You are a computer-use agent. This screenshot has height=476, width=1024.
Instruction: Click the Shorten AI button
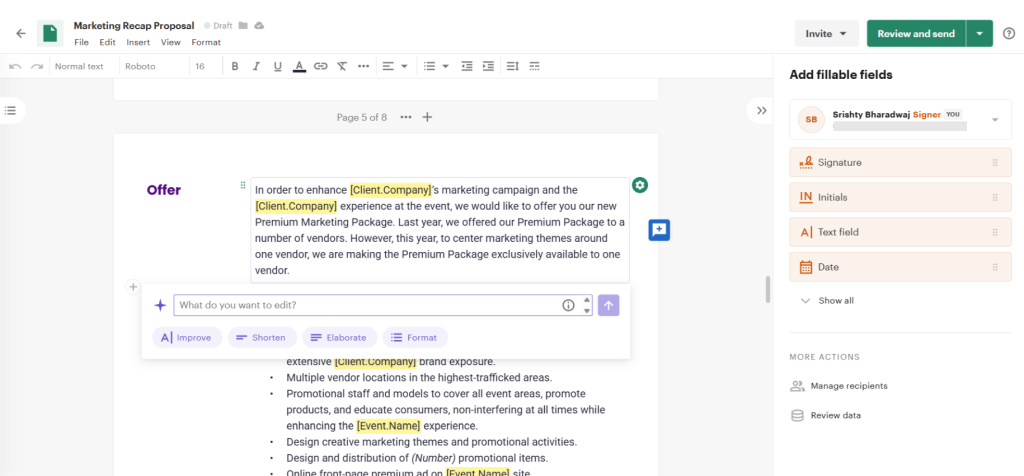[261, 338]
